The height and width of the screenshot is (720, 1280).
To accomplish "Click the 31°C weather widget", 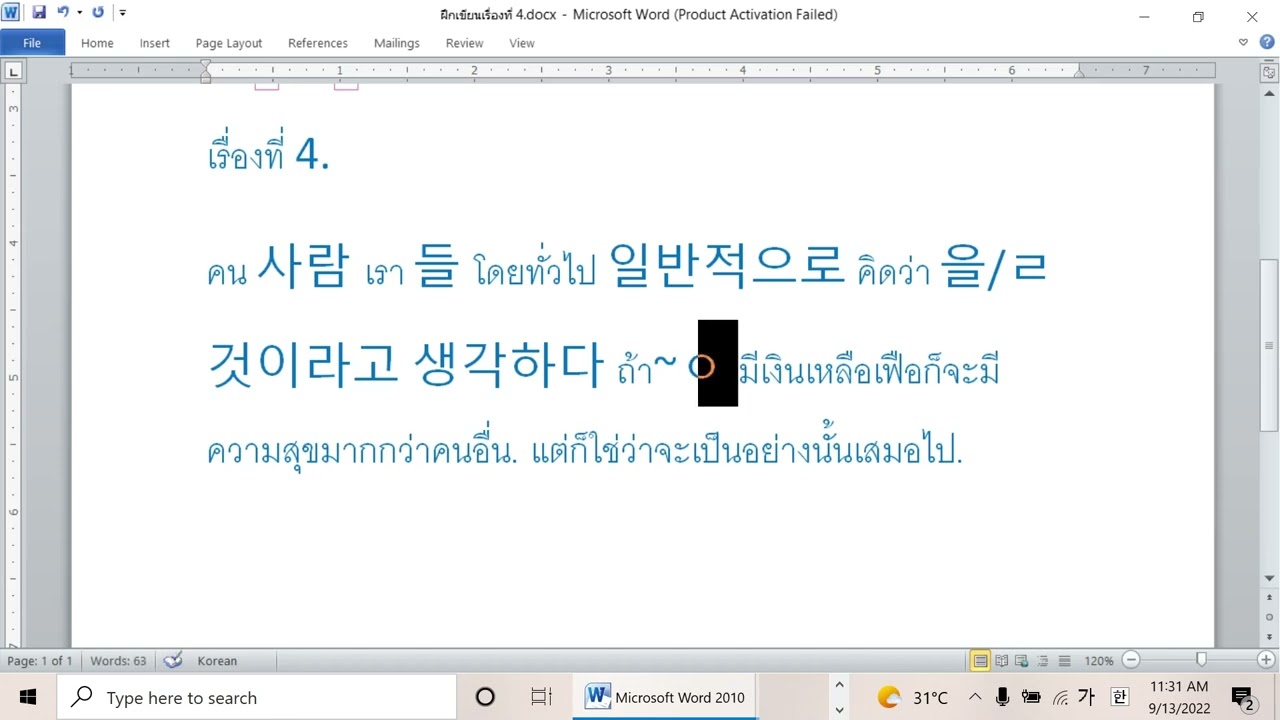I will tap(913, 697).
